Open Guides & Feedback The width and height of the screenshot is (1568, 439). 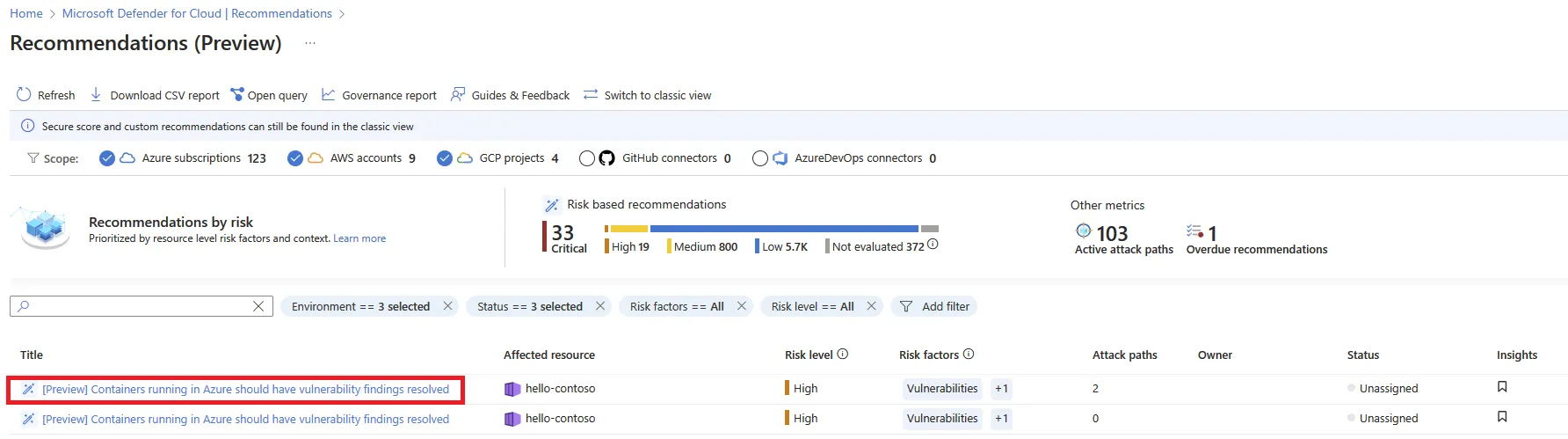tap(510, 95)
